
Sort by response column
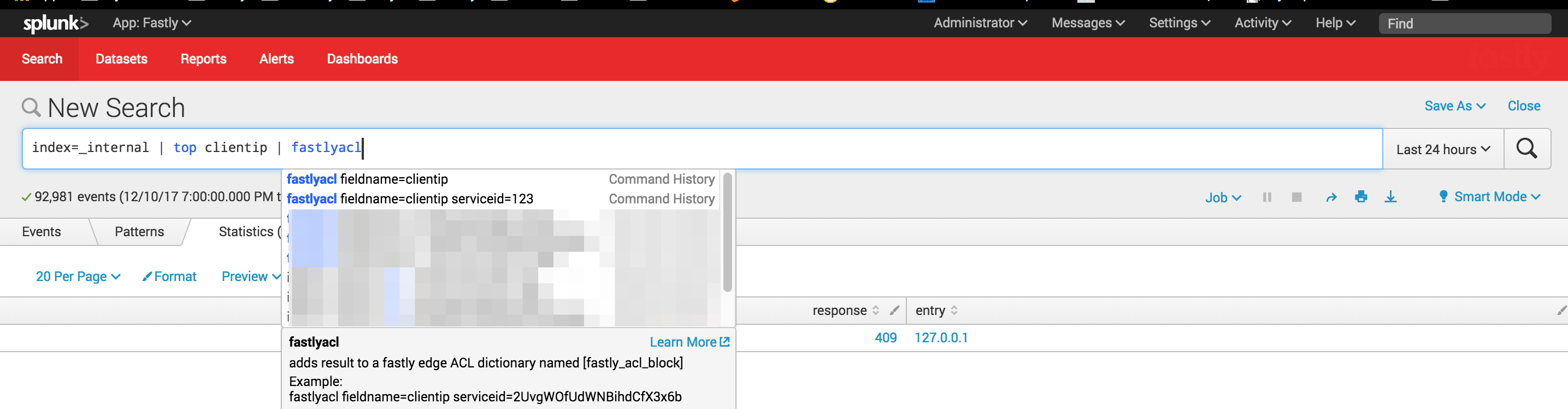click(x=875, y=310)
